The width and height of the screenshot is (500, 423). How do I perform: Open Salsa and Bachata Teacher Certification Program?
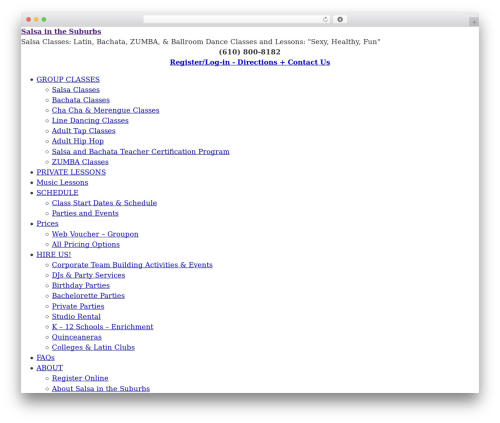(x=140, y=152)
